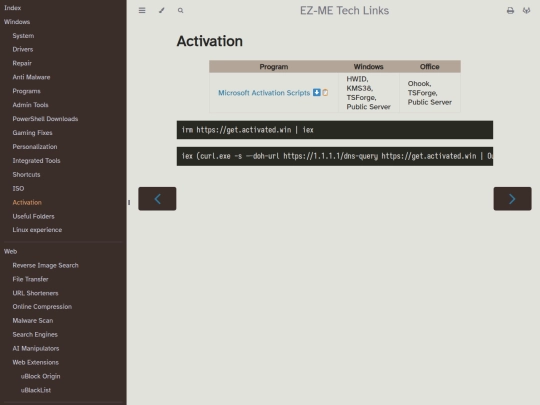This screenshot has width=540, height=405.
Task: Click the Windows column header in the table
Action: 368,66
